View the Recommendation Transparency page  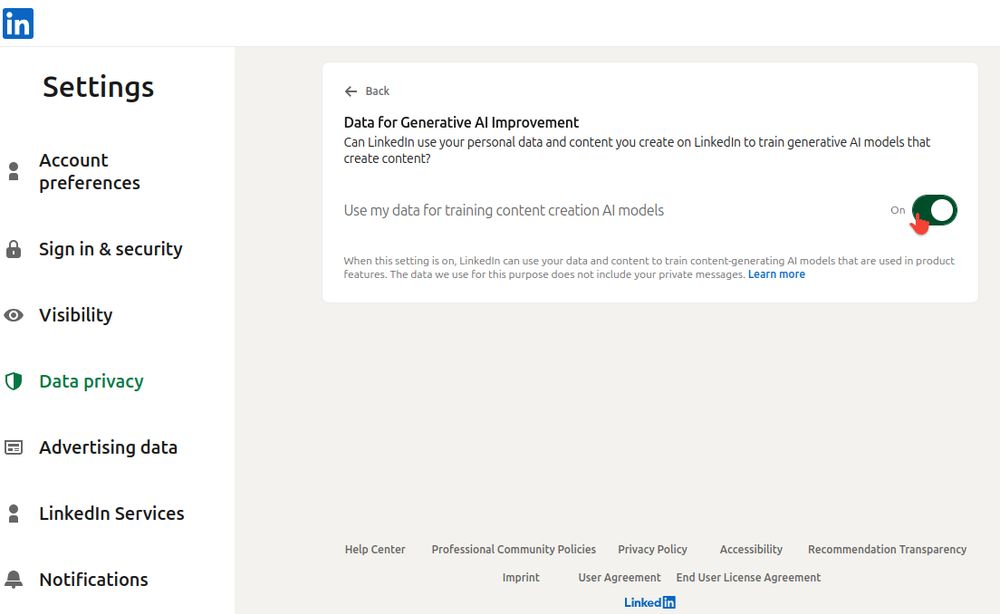click(x=887, y=549)
